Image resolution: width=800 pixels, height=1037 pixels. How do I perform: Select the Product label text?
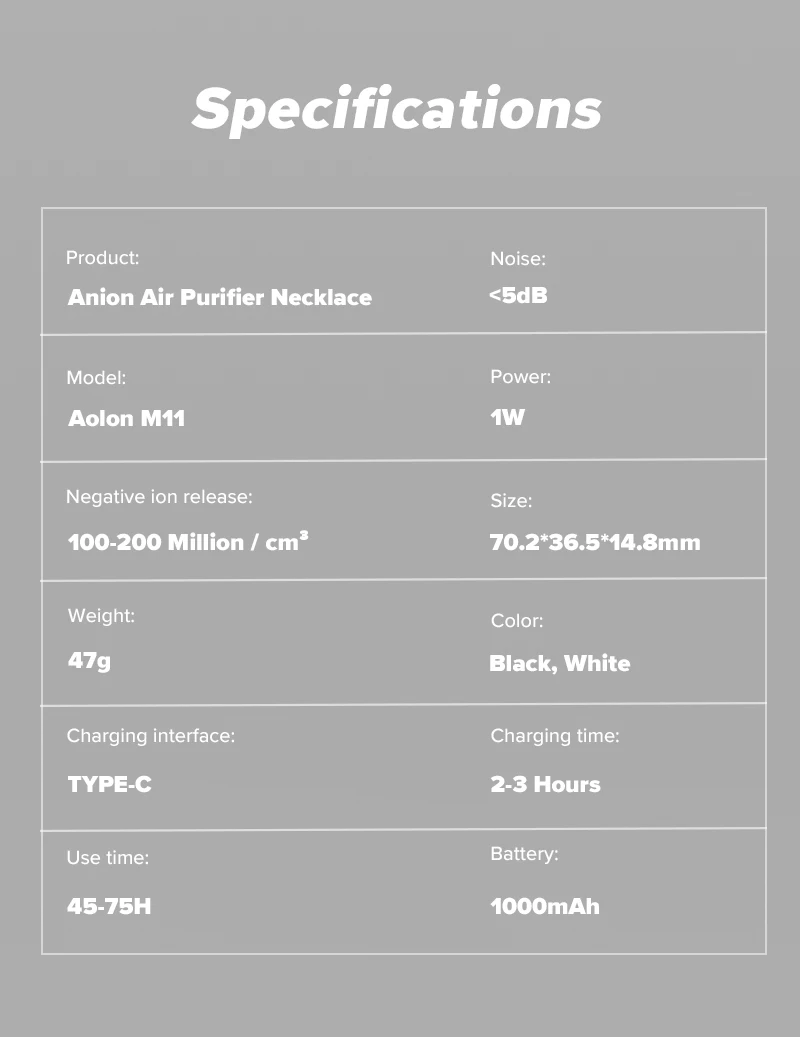pos(102,257)
